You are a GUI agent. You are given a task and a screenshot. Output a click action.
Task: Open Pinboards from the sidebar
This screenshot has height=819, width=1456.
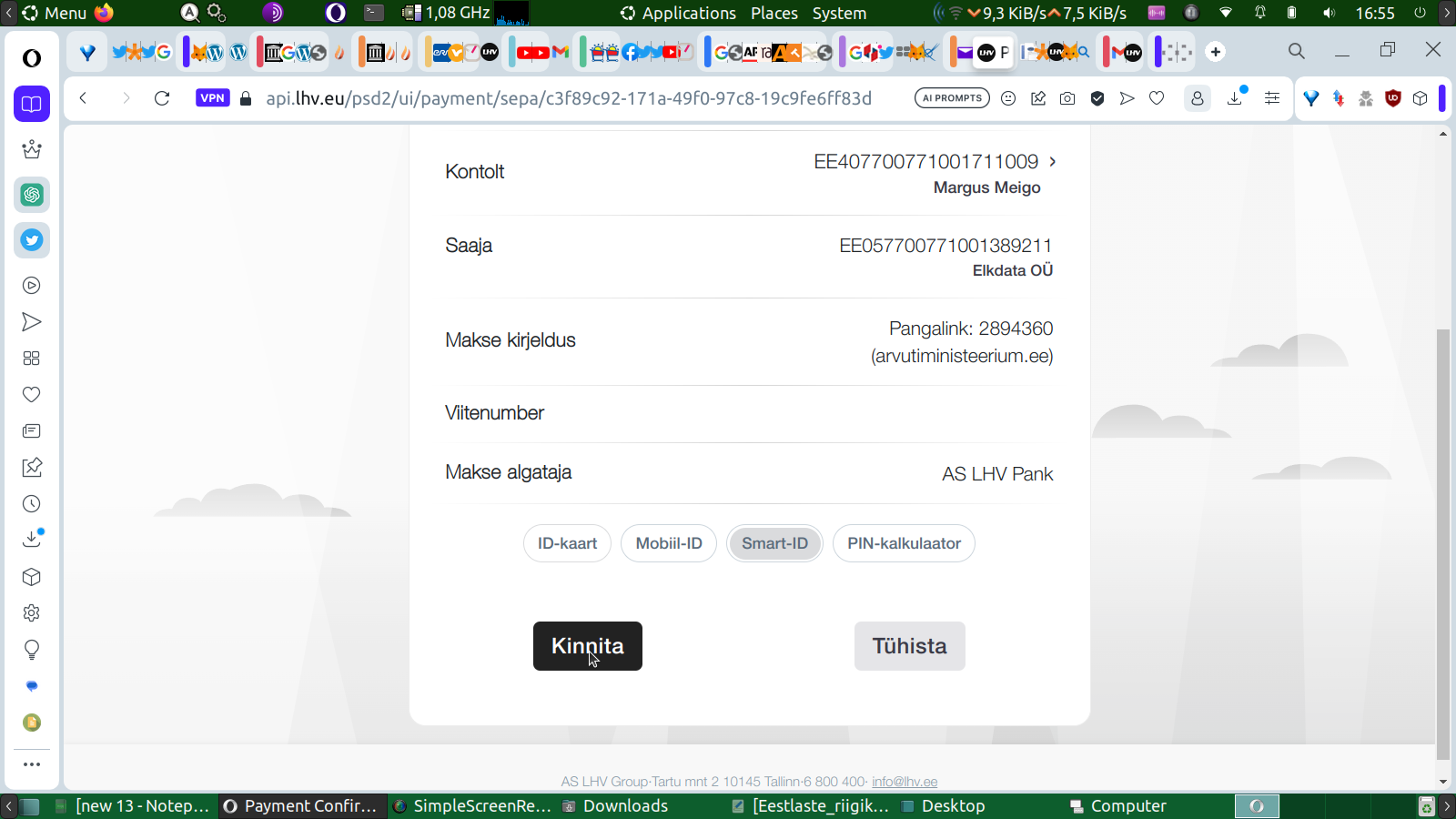[32, 468]
